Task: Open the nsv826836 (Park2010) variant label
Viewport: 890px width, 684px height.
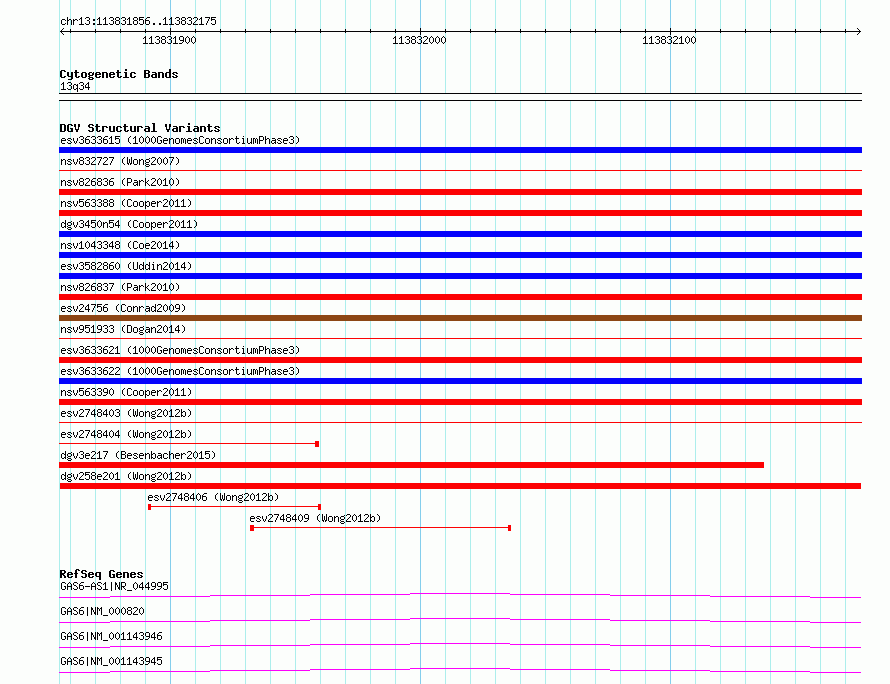Action: (x=120, y=182)
